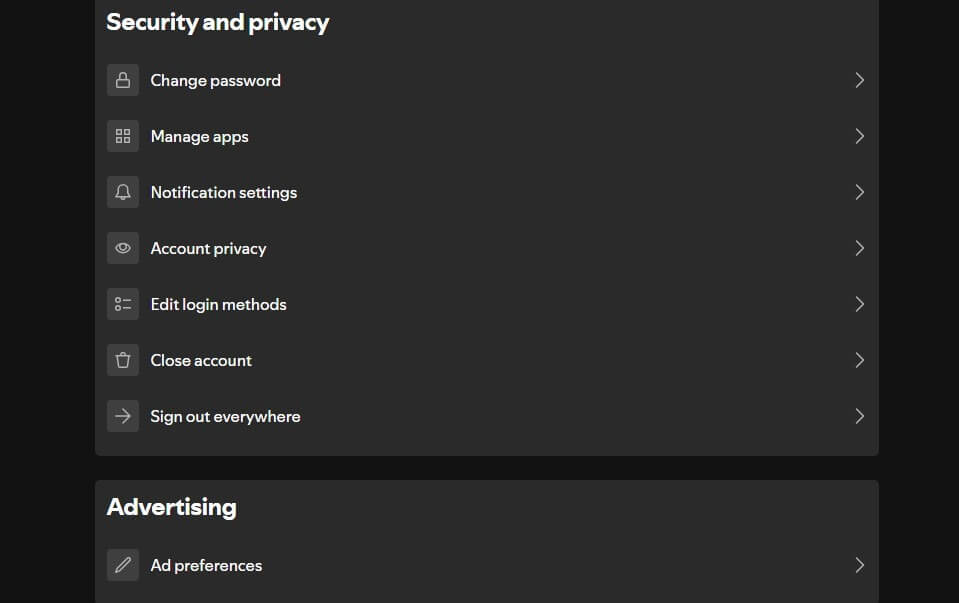Expand the Change password row chevron
This screenshot has width=959, height=603.
pos(859,80)
